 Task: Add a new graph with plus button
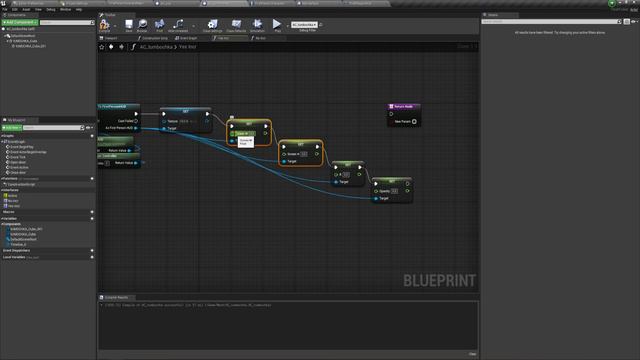click(x=92, y=136)
